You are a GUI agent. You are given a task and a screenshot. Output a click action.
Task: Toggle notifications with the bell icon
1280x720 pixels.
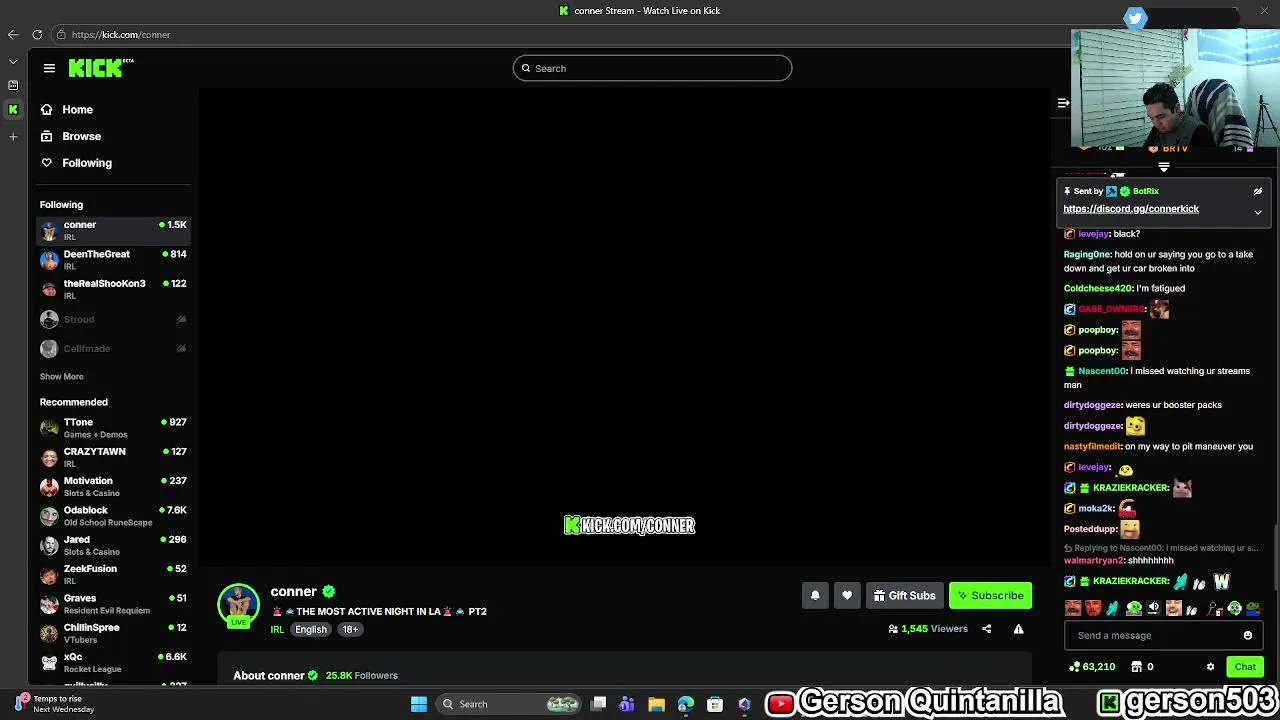point(815,595)
